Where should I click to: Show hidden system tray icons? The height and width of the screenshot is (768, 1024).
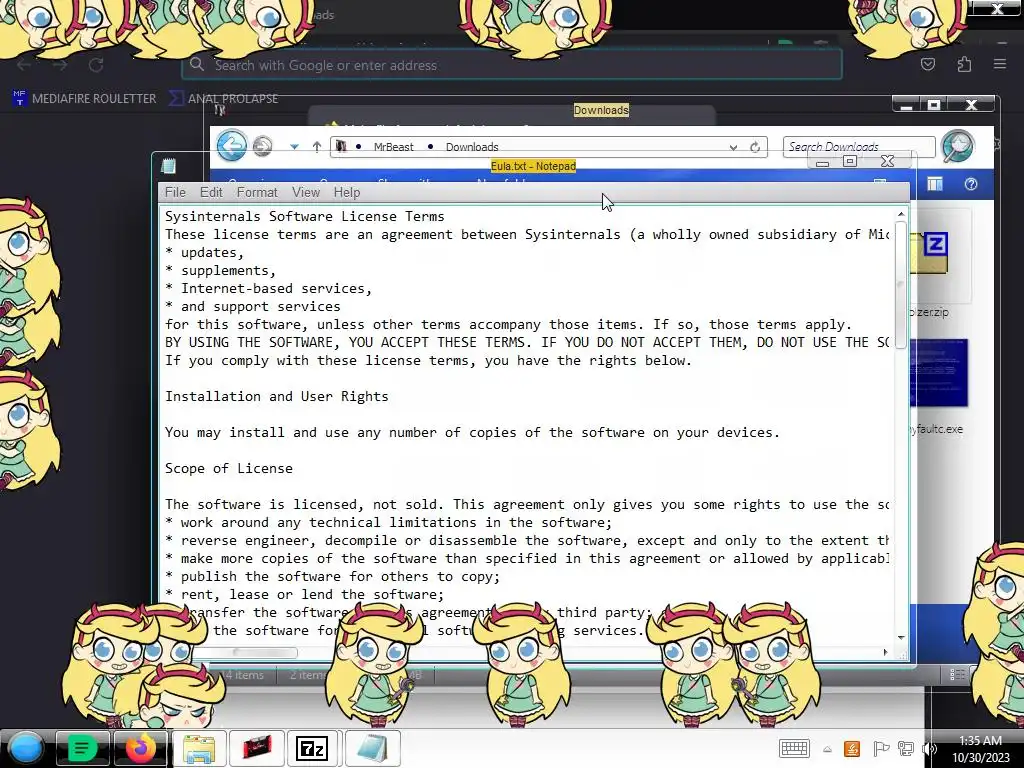[x=827, y=749]
